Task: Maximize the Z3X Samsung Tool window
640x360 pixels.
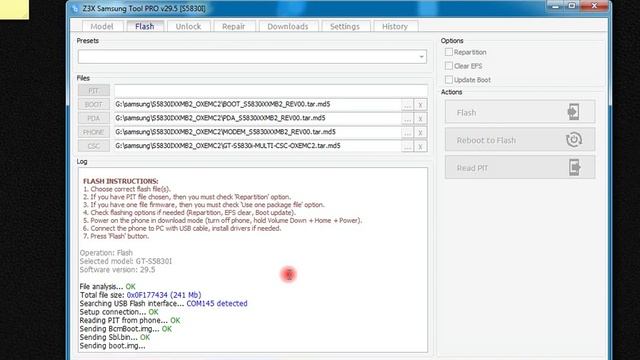Action: pyautogui.click(x=572, y=6)
